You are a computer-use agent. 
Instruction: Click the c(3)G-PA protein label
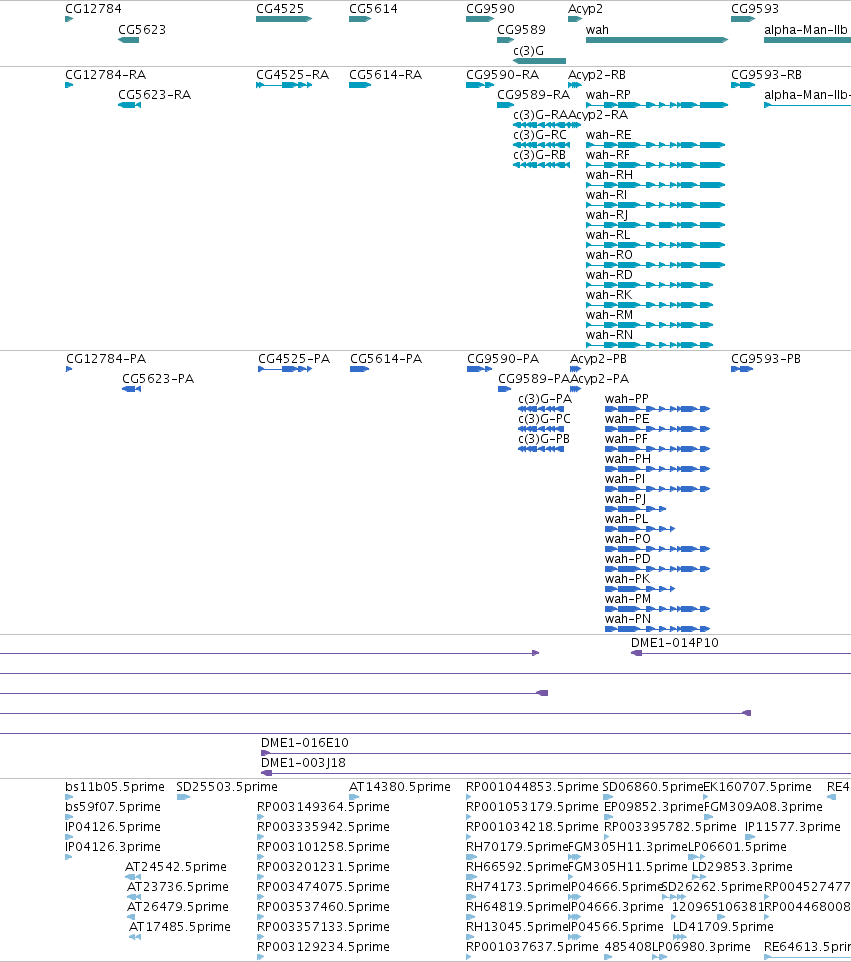tap(545, 399)
